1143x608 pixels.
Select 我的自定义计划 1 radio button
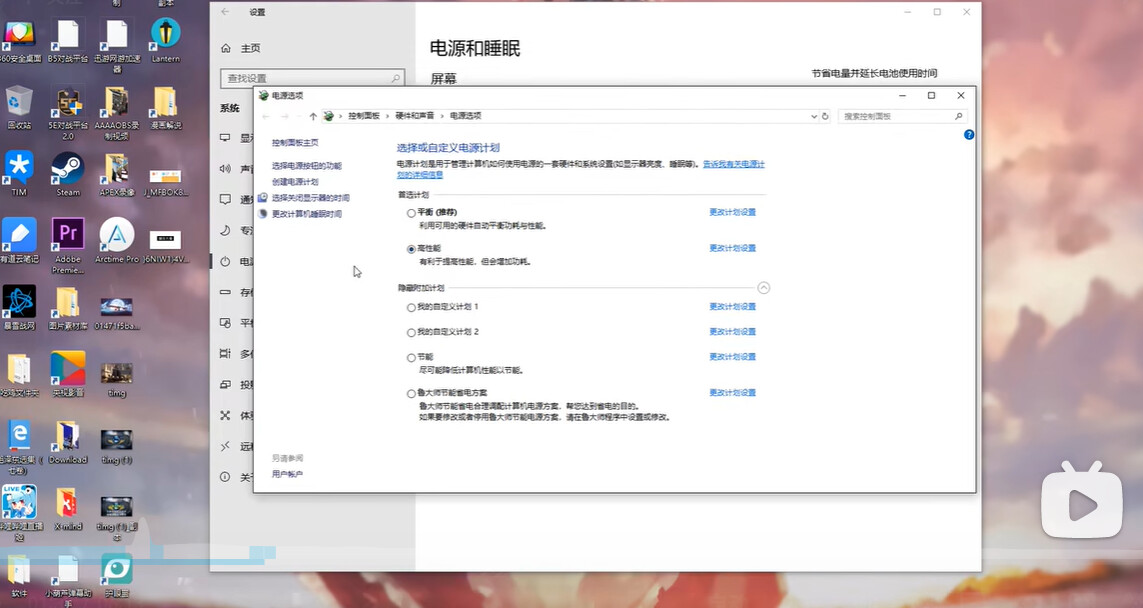[x=411, y=307]
